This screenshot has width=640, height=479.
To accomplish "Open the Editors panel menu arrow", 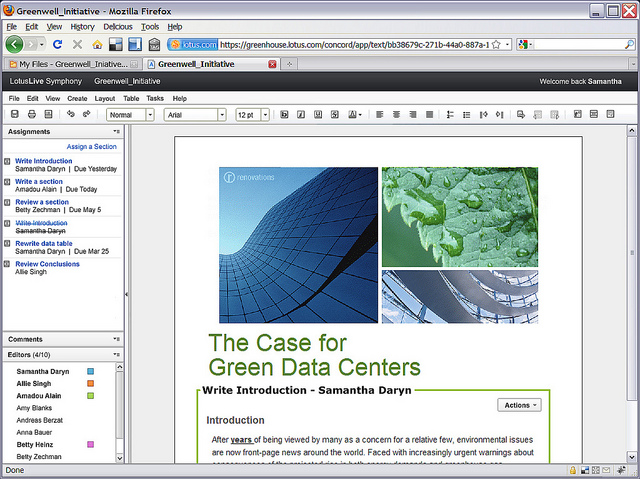I will point(117,355).
